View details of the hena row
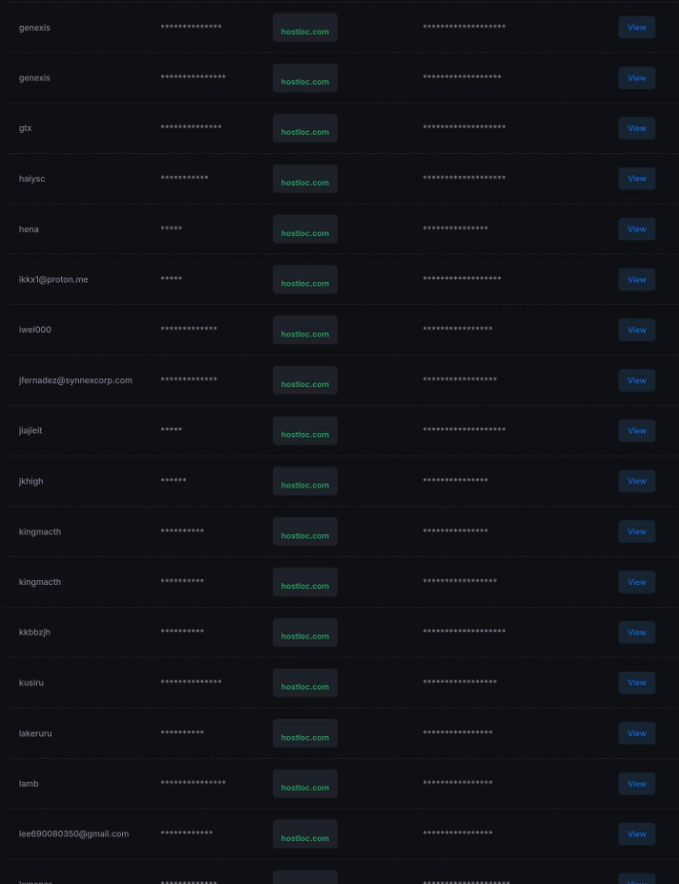This screenshot has height=884, width=679. click(x=637, y=229)
